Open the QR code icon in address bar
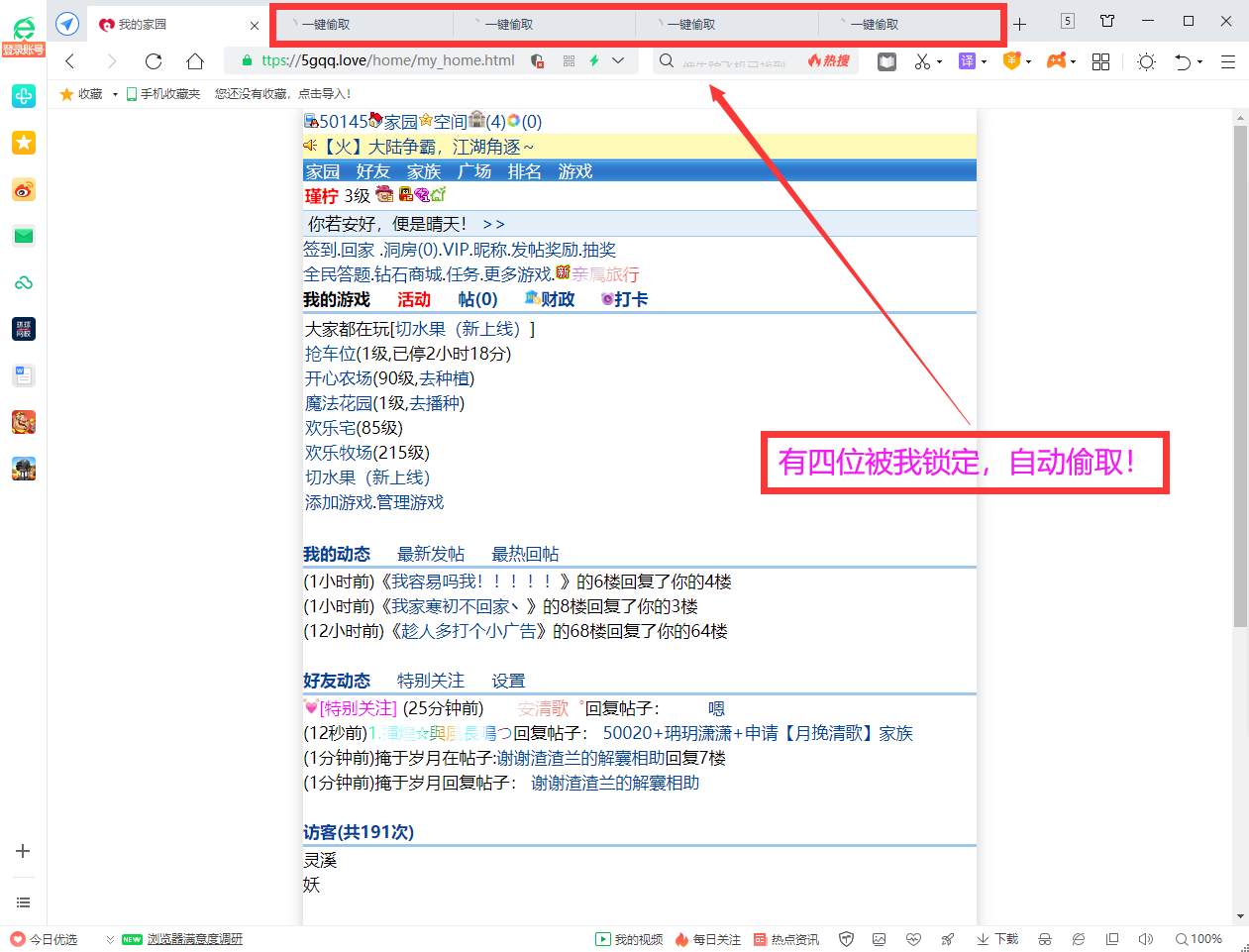 (x=569, y=61)
